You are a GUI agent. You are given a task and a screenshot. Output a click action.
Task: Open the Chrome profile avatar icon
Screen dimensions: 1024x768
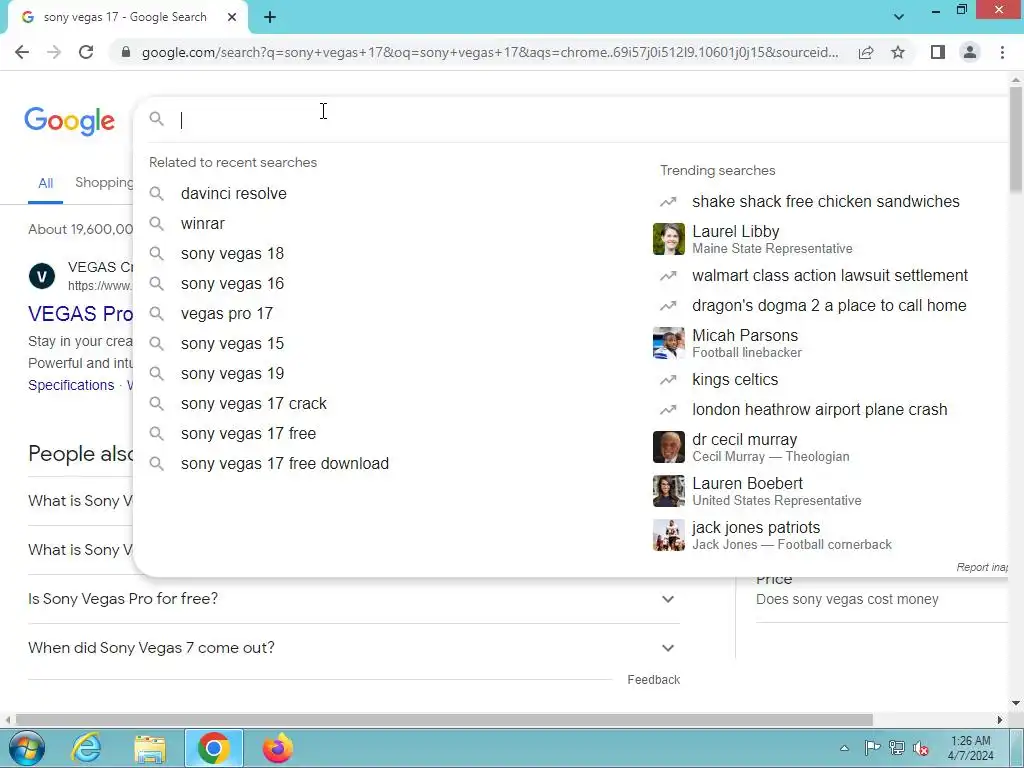(970, 52)
